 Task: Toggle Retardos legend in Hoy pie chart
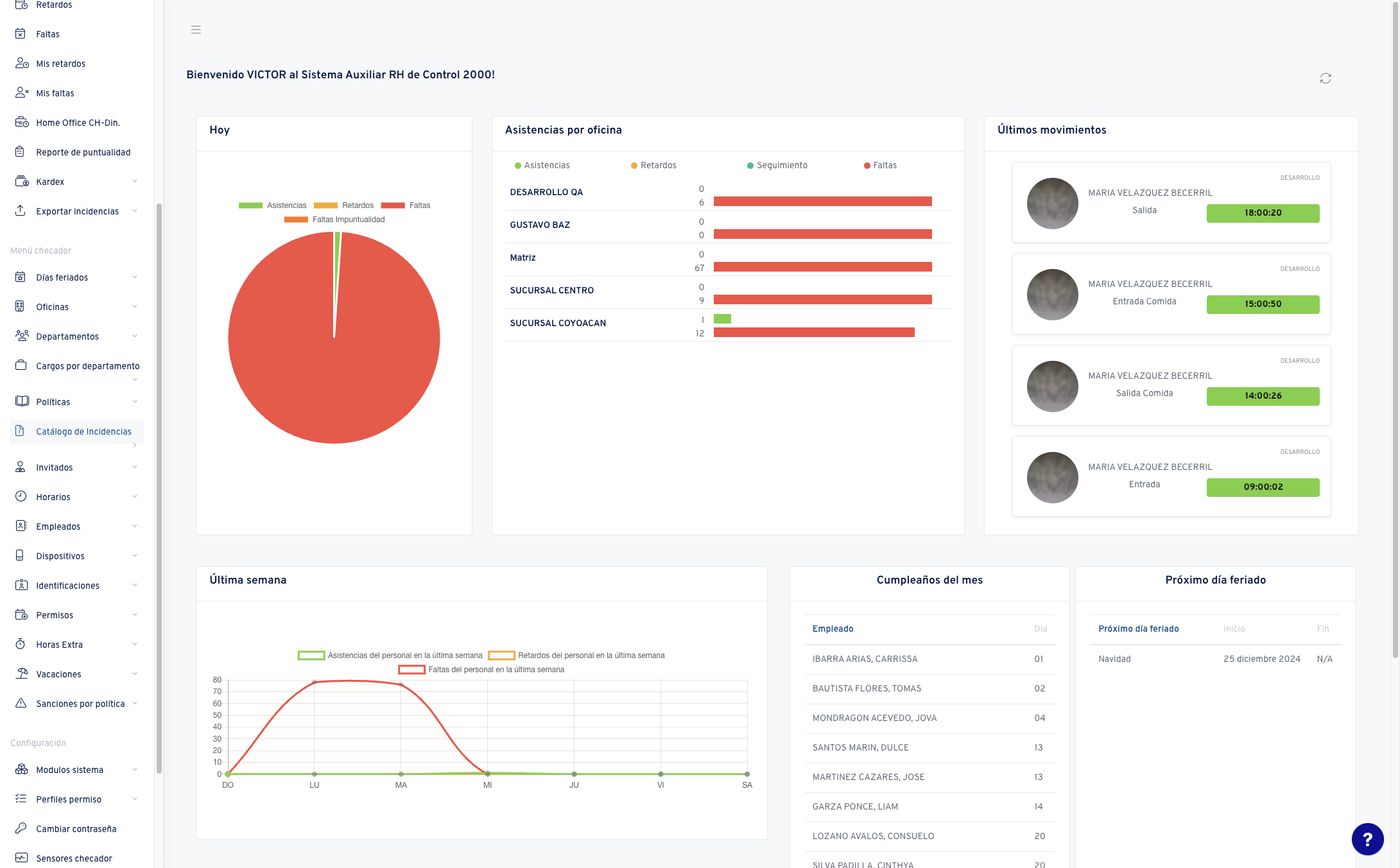point(343,205)
